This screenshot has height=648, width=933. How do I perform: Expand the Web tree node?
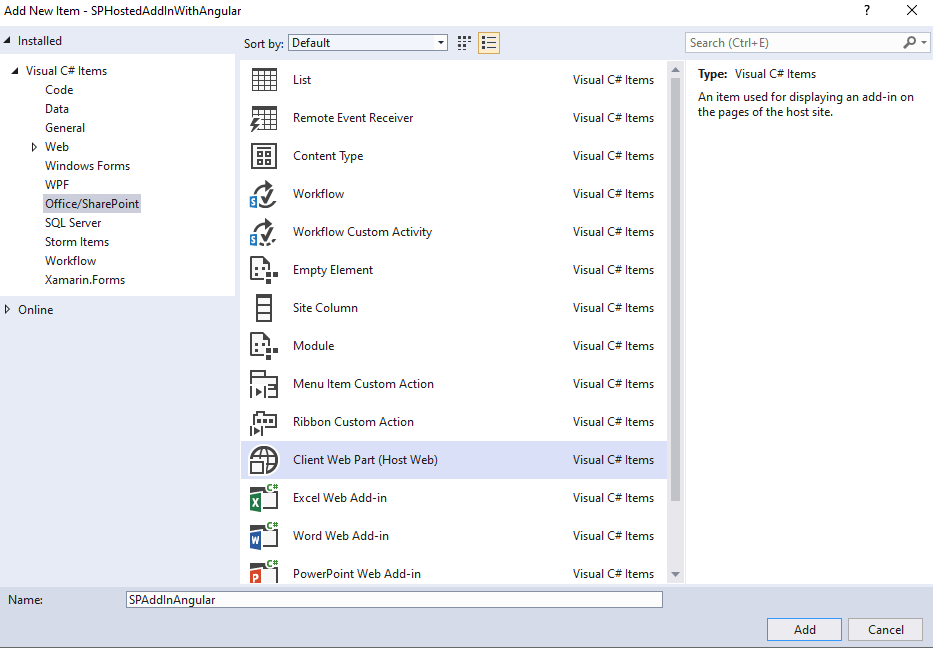[x=34, y=147]
